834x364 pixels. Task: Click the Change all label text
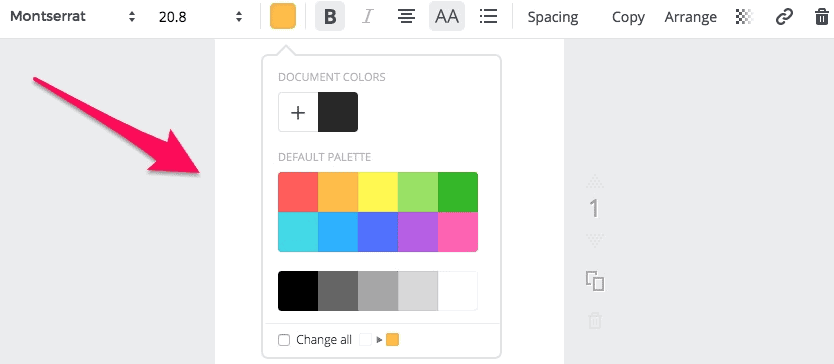coord(324,340)
